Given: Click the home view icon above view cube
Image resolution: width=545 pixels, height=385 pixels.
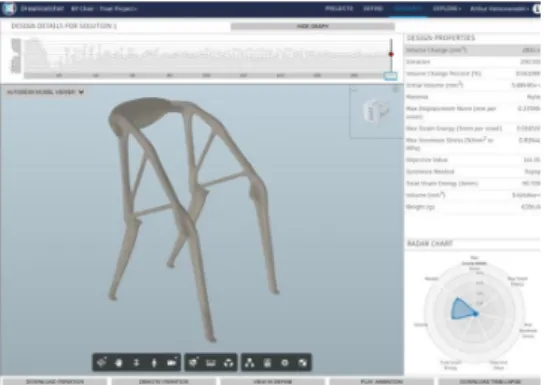Looking at the screenshot, I should coord(354,91).
